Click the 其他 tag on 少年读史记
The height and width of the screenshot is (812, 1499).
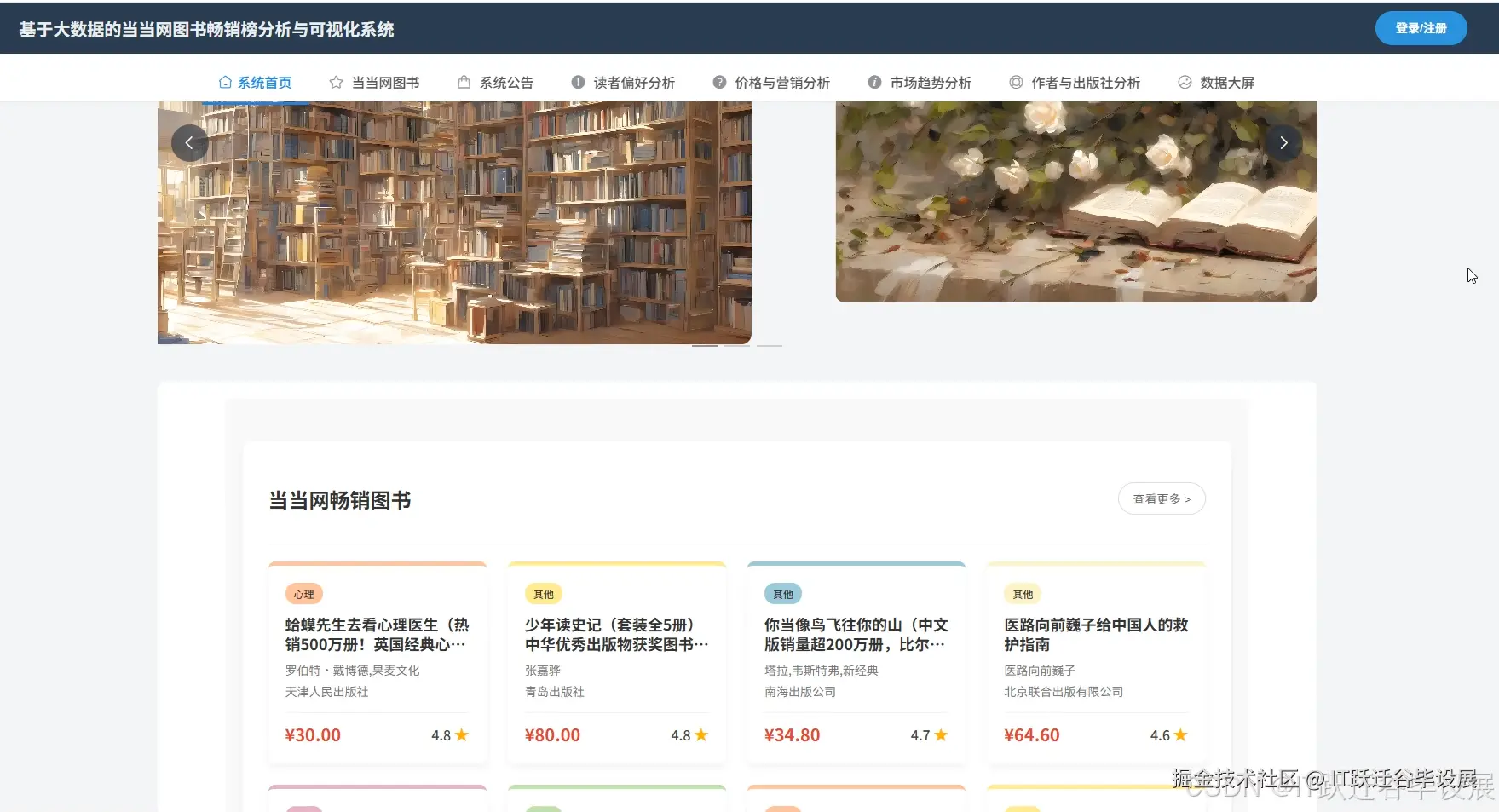click(543, 594)
